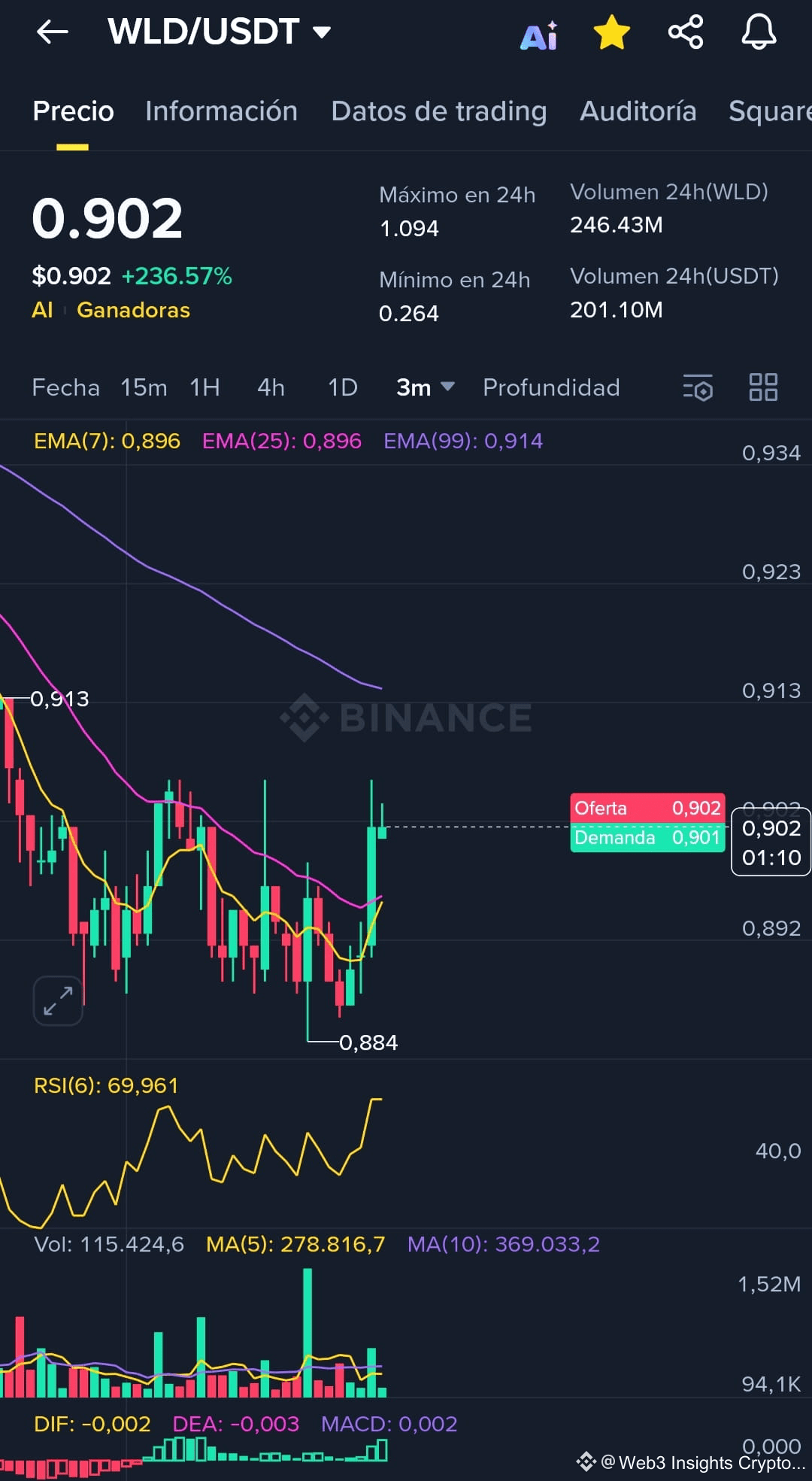This screenshot has height=1481, width=812.
Task: Select the 1H interval
Action: click(205, 387)
